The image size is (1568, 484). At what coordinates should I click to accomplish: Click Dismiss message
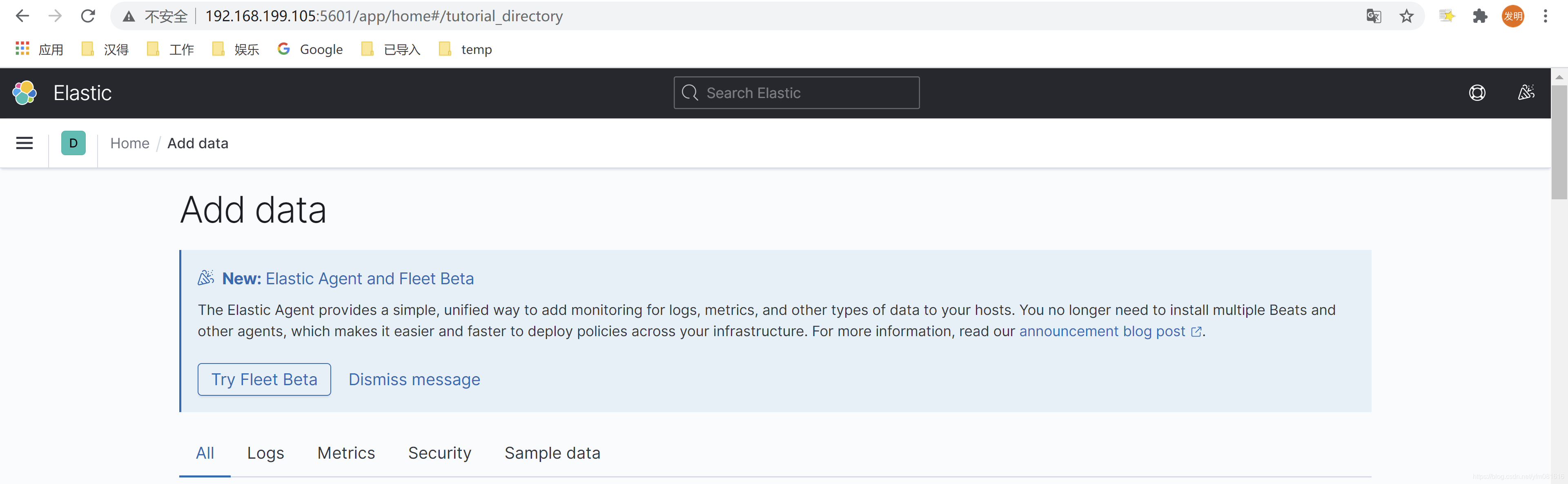414,379
